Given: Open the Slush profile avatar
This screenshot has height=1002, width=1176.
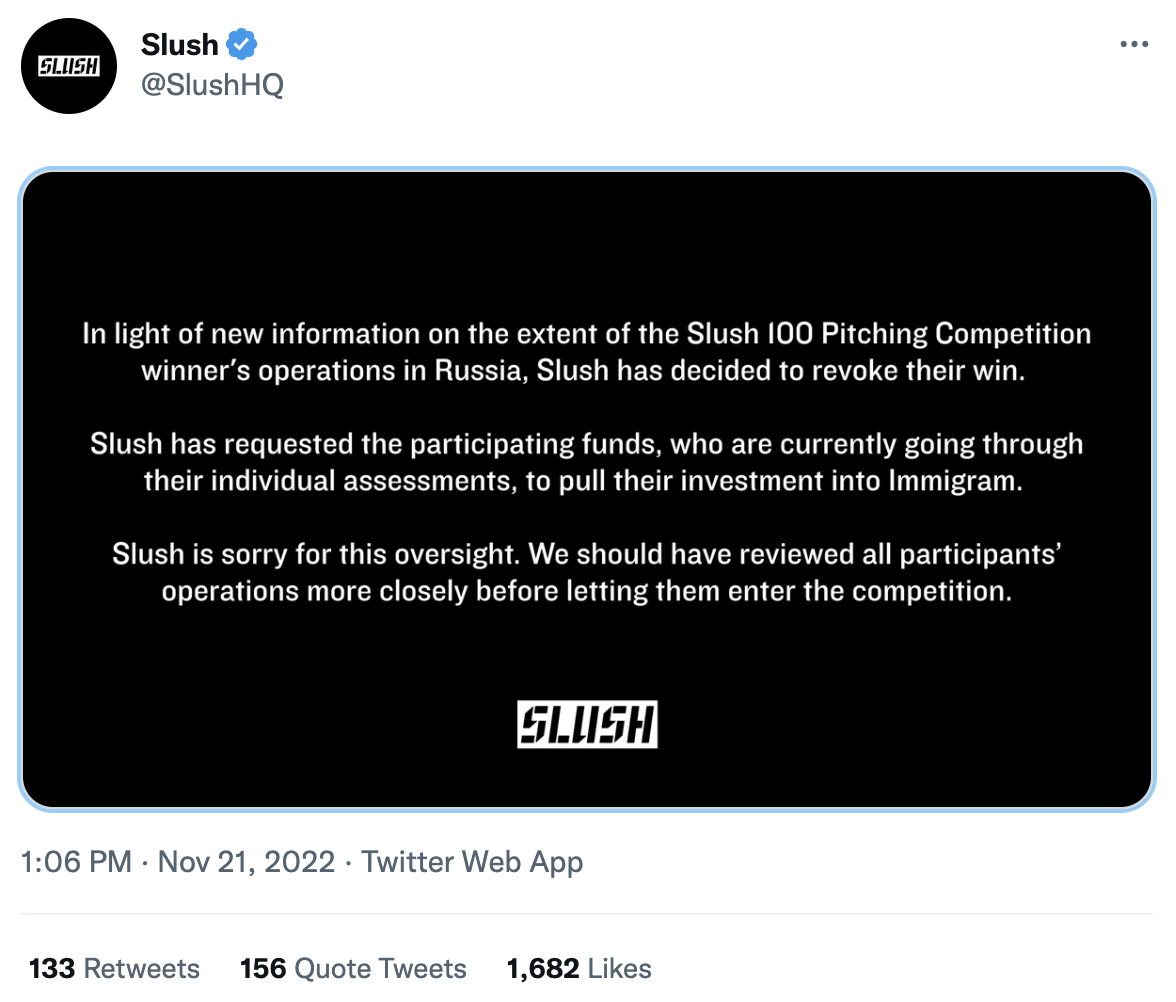Looking at the screenshot, I should (69, 66).
